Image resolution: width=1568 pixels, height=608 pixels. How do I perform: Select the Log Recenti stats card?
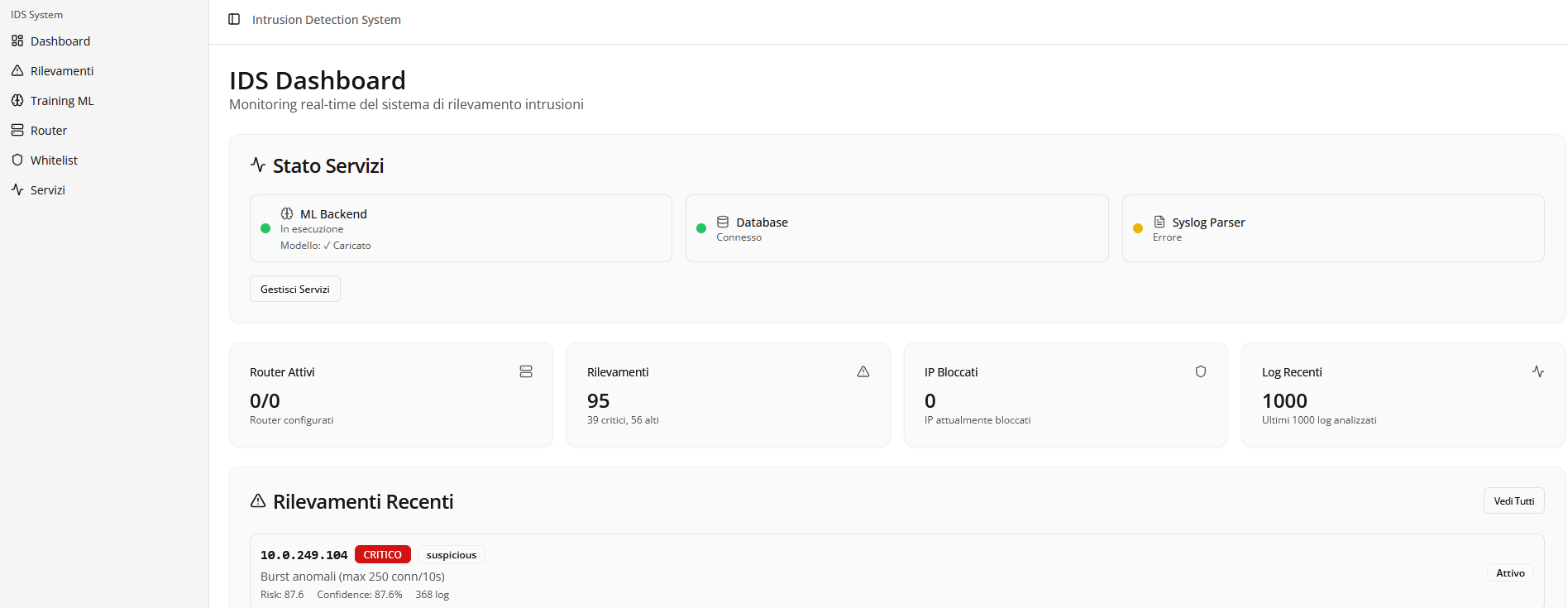click(1402, 395)
